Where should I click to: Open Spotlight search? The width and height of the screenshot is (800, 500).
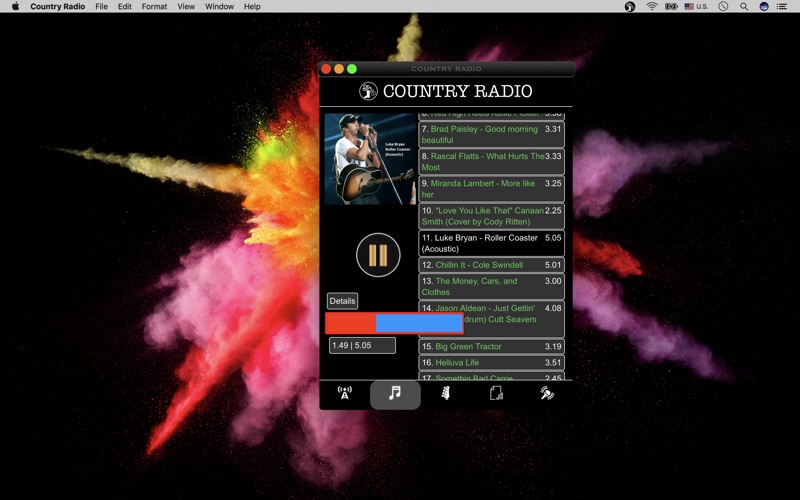[744, 7]
